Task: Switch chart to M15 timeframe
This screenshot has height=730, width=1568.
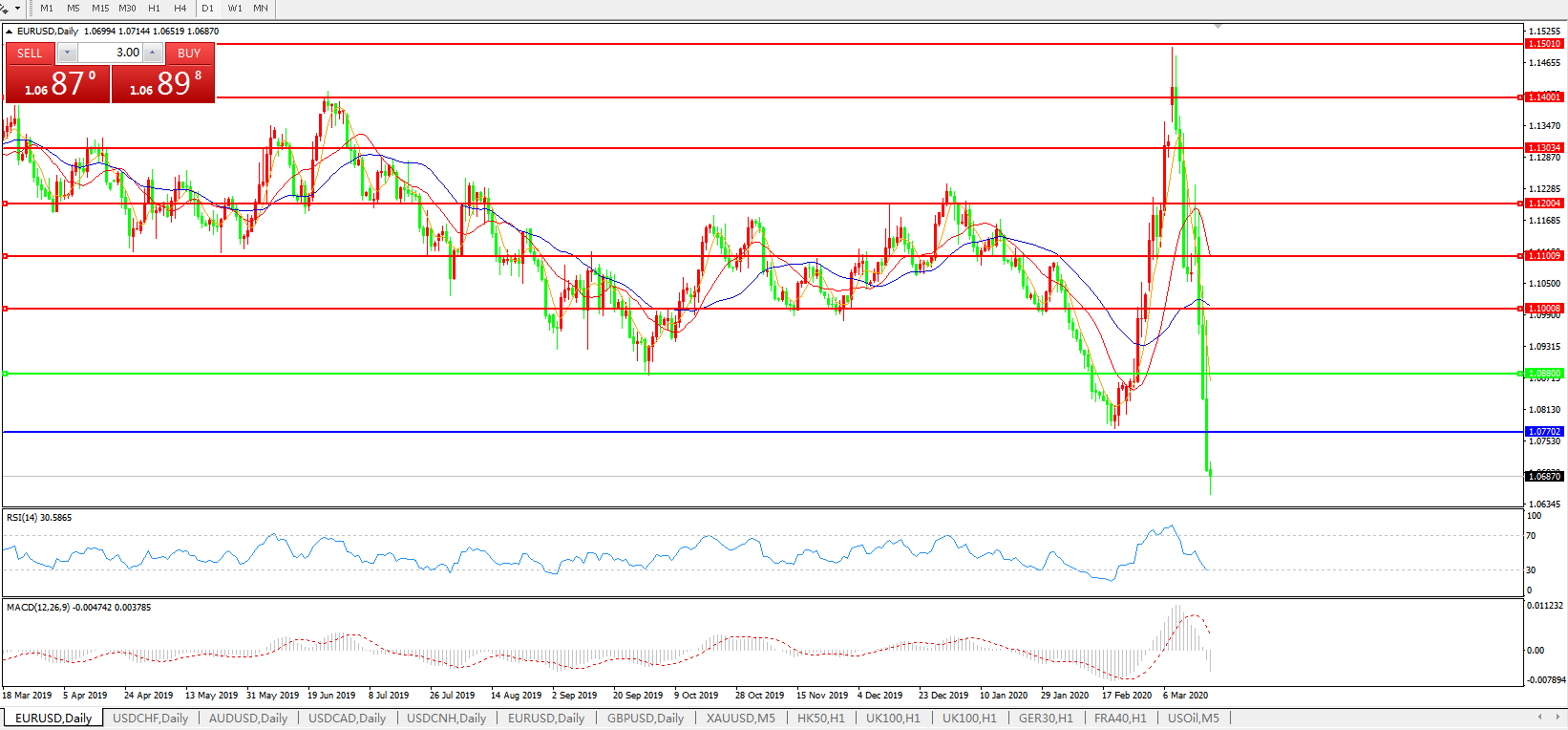Action: point(100,9)
